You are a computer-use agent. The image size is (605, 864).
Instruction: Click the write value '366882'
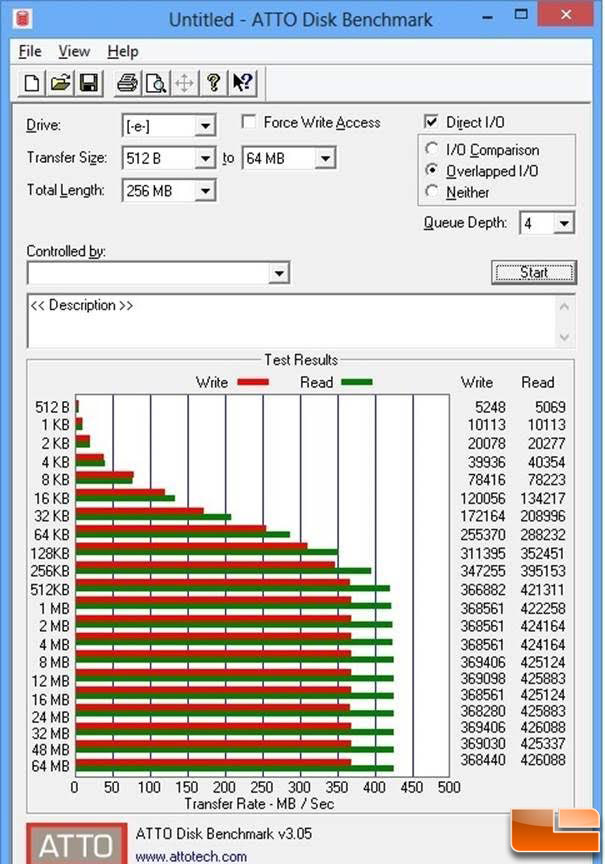pos(483,590)
